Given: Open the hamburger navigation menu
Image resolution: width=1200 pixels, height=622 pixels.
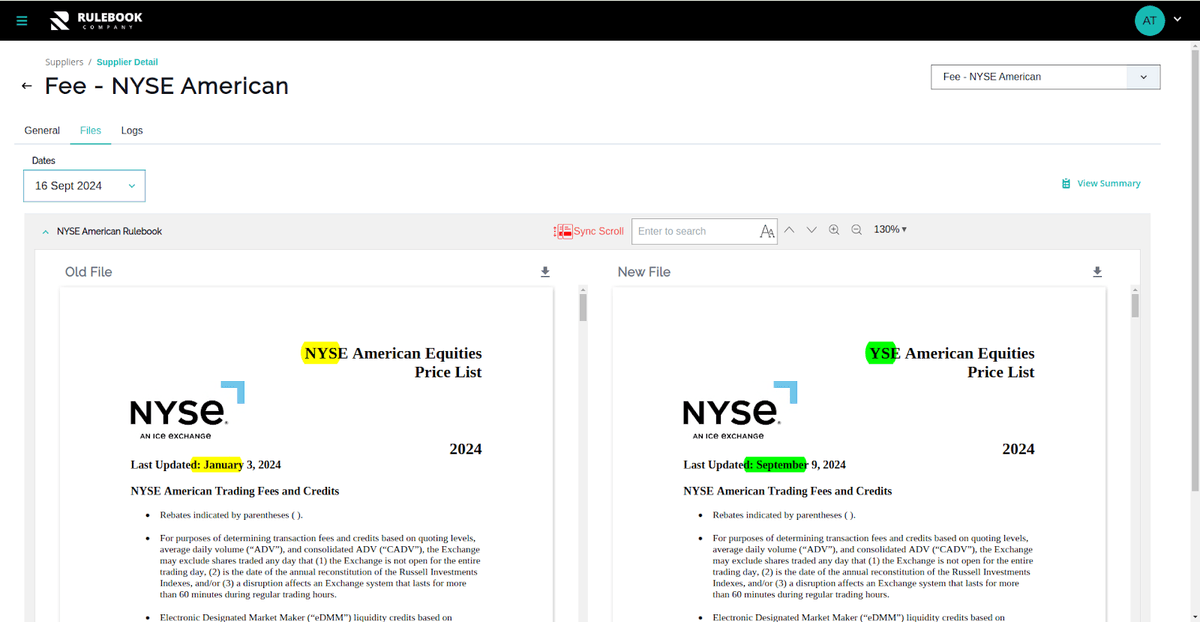Looking at the screenshot, I should pyautogui.click(x=21, y=20).
